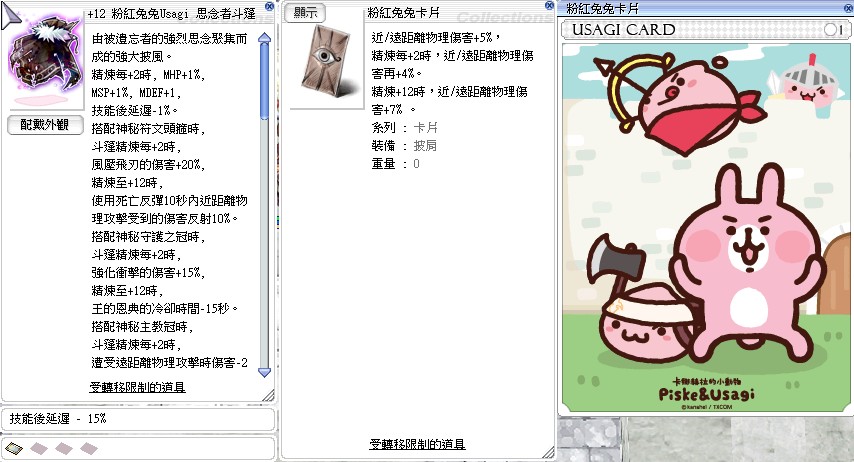Close the 粉紅兔兔卡片 description window
The height and width of the screenshot is (462, 854).
tap(549, 5)
